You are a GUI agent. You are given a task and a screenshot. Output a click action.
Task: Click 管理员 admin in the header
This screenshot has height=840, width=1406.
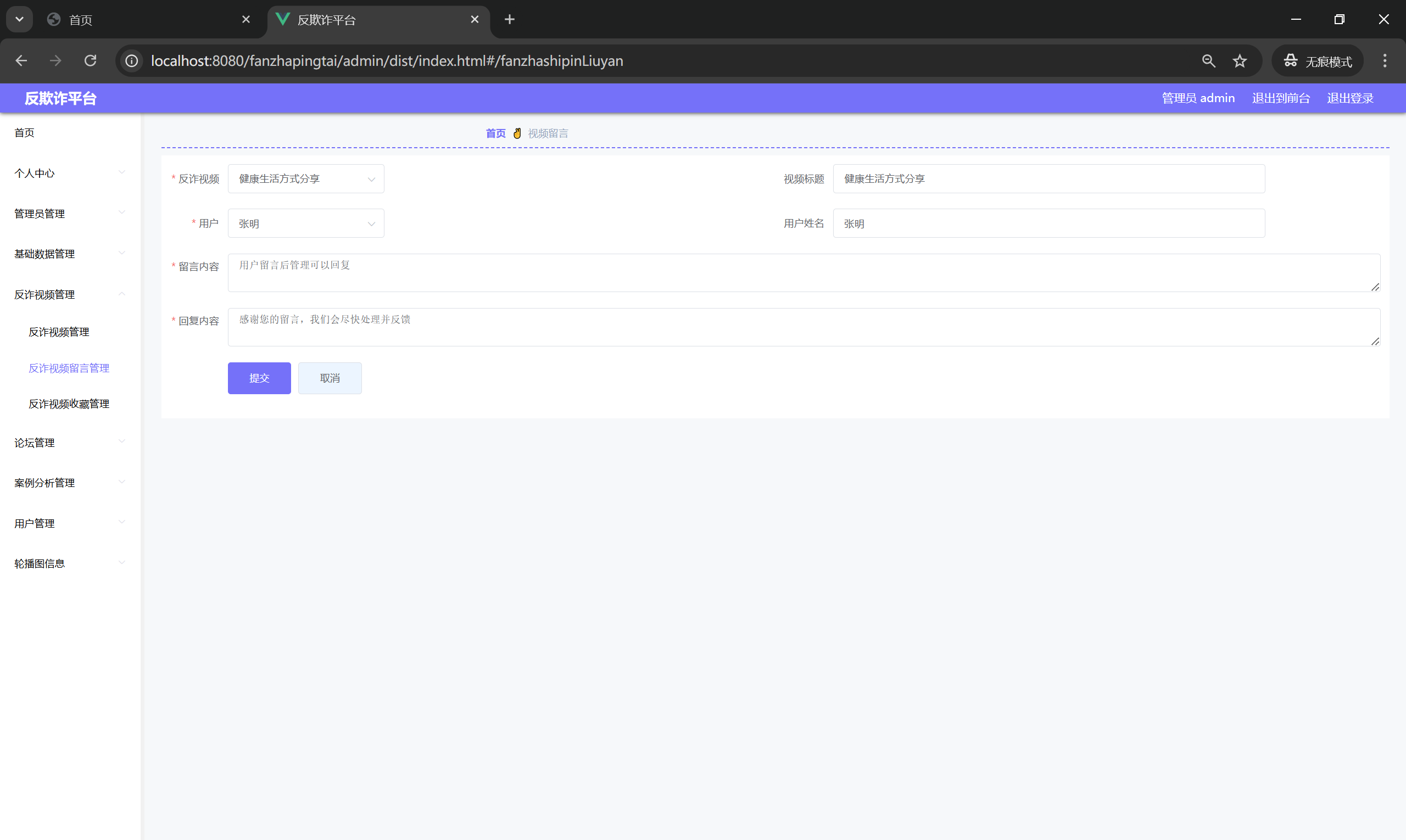pyautogui.click(x=1198, y=98)
